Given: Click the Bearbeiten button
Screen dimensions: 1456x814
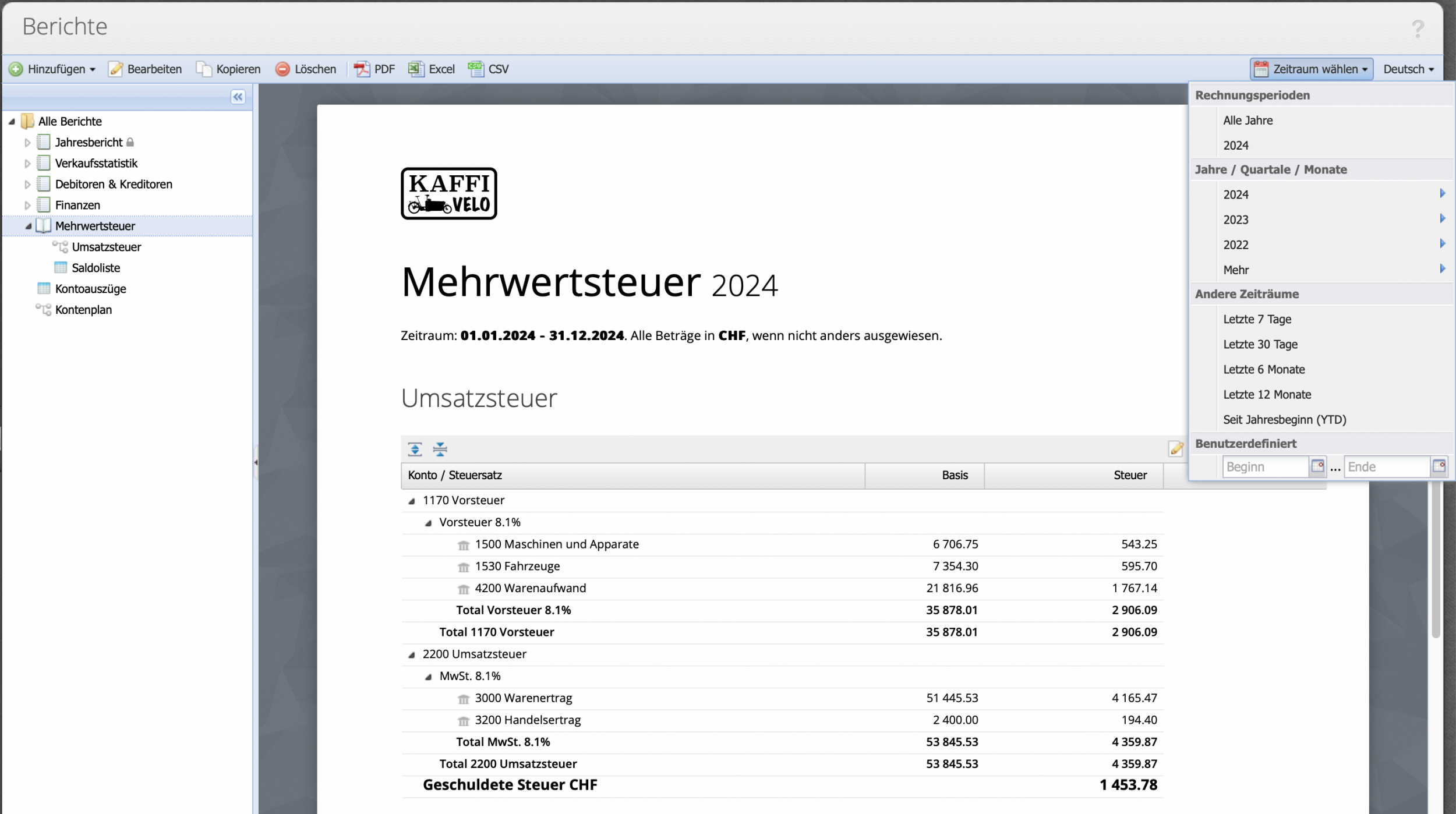Looking at the screenshot, I should point(145,69).
